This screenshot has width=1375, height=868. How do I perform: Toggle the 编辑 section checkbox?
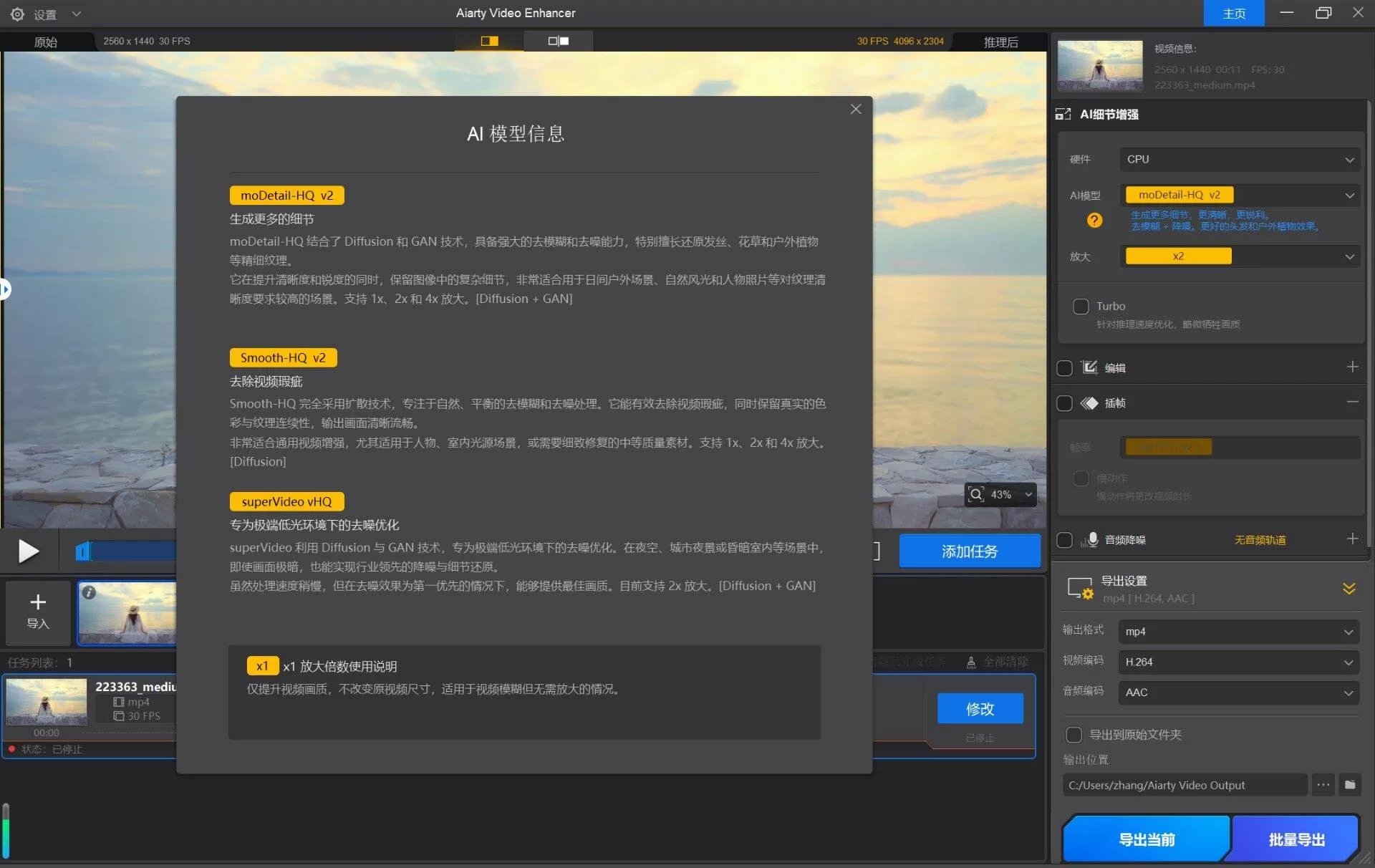click(1065, 367)
